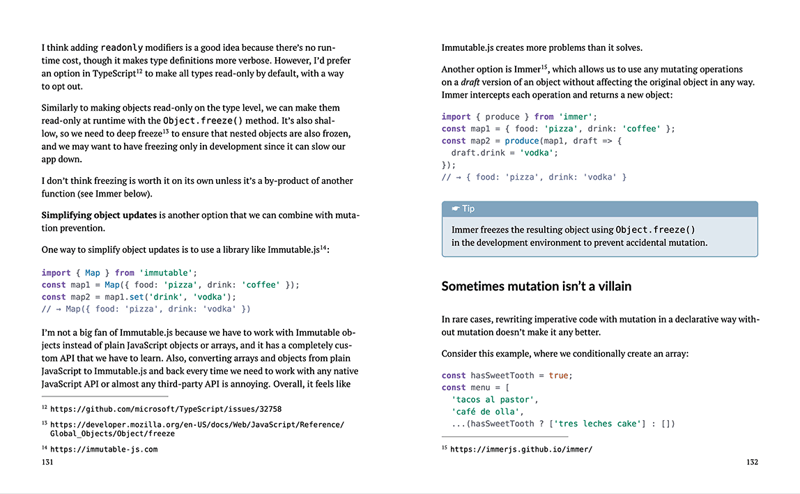Viewport: 800px width, 494px height.
Task: Click footnote marker 13 after deep freeze
Action: coord(165,131)
